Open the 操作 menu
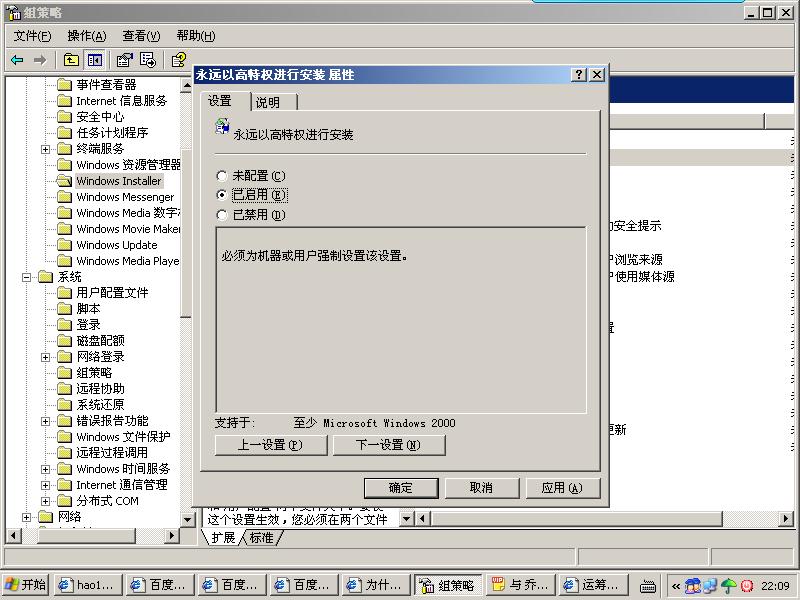 point(87,36)
